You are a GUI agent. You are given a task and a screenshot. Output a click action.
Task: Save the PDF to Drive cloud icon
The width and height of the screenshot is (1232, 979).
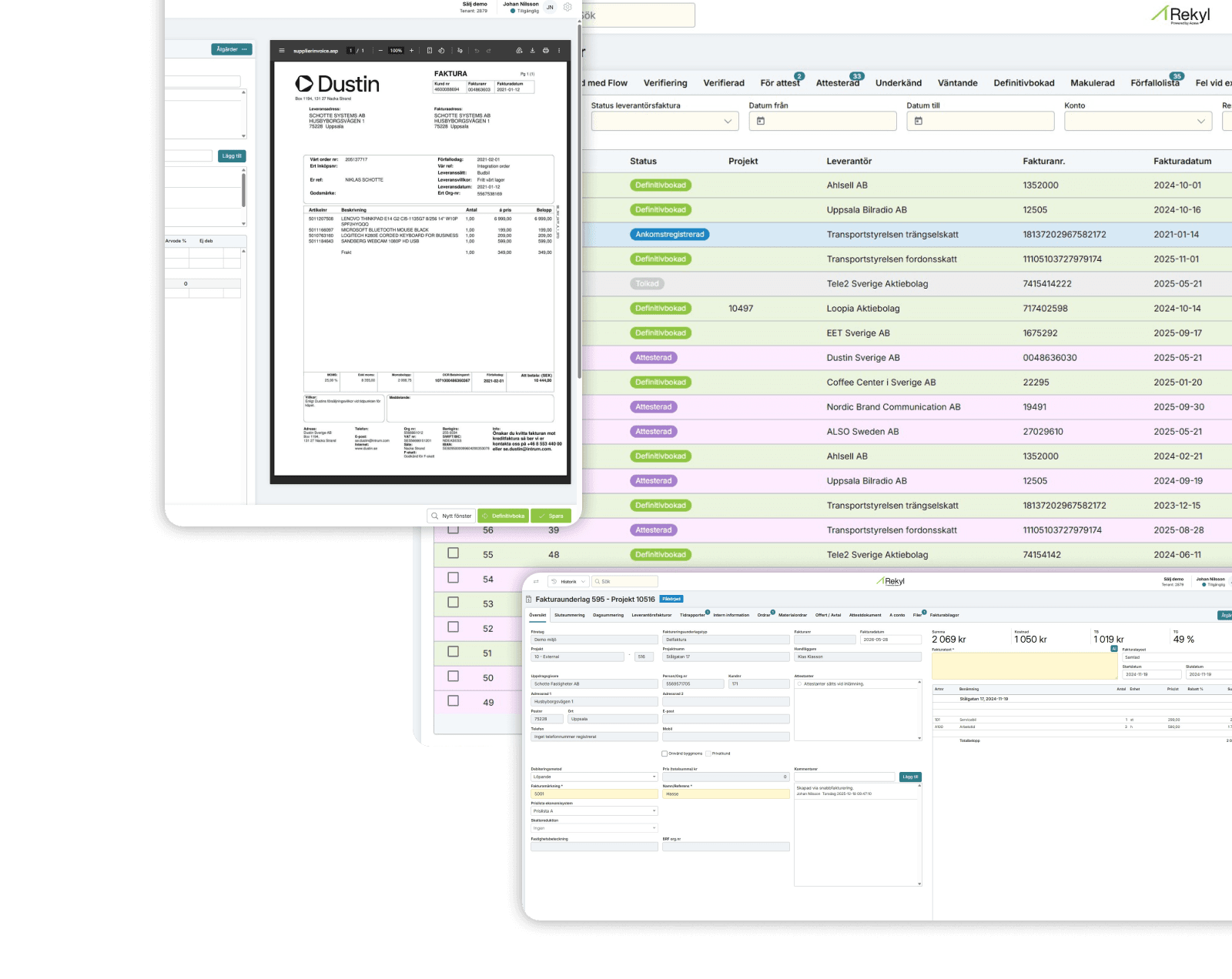point(519,51)
